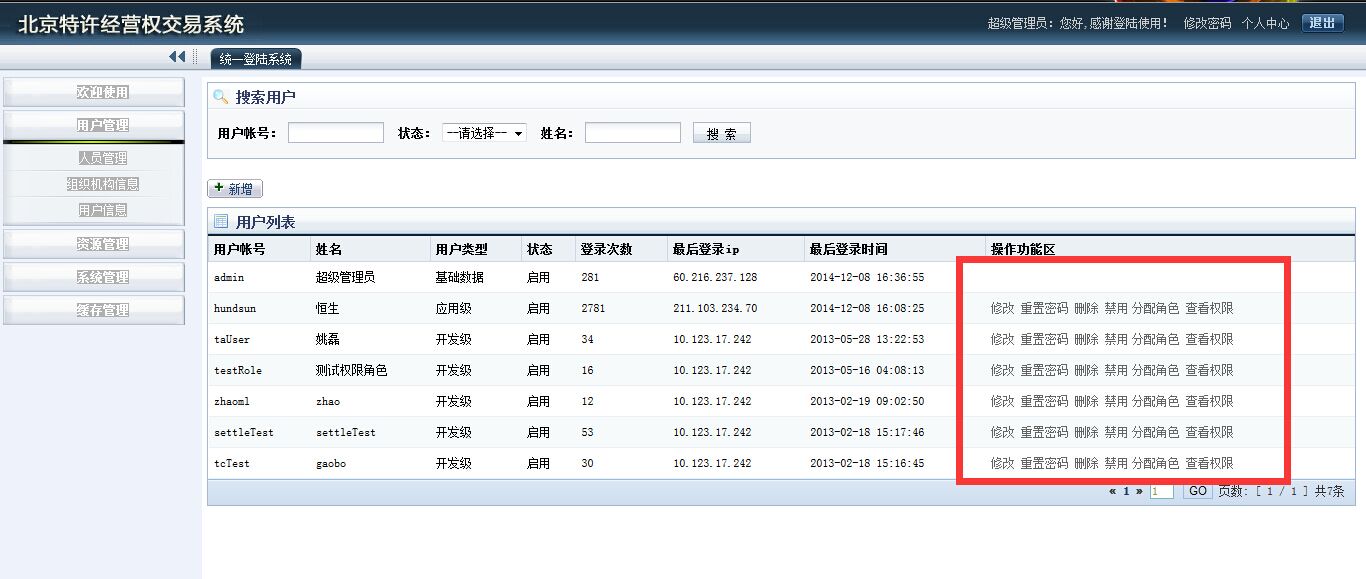Click 删除 for hundsun row
The width and height of the screenshot is (1366, 579).
[x=1086, y=308]
